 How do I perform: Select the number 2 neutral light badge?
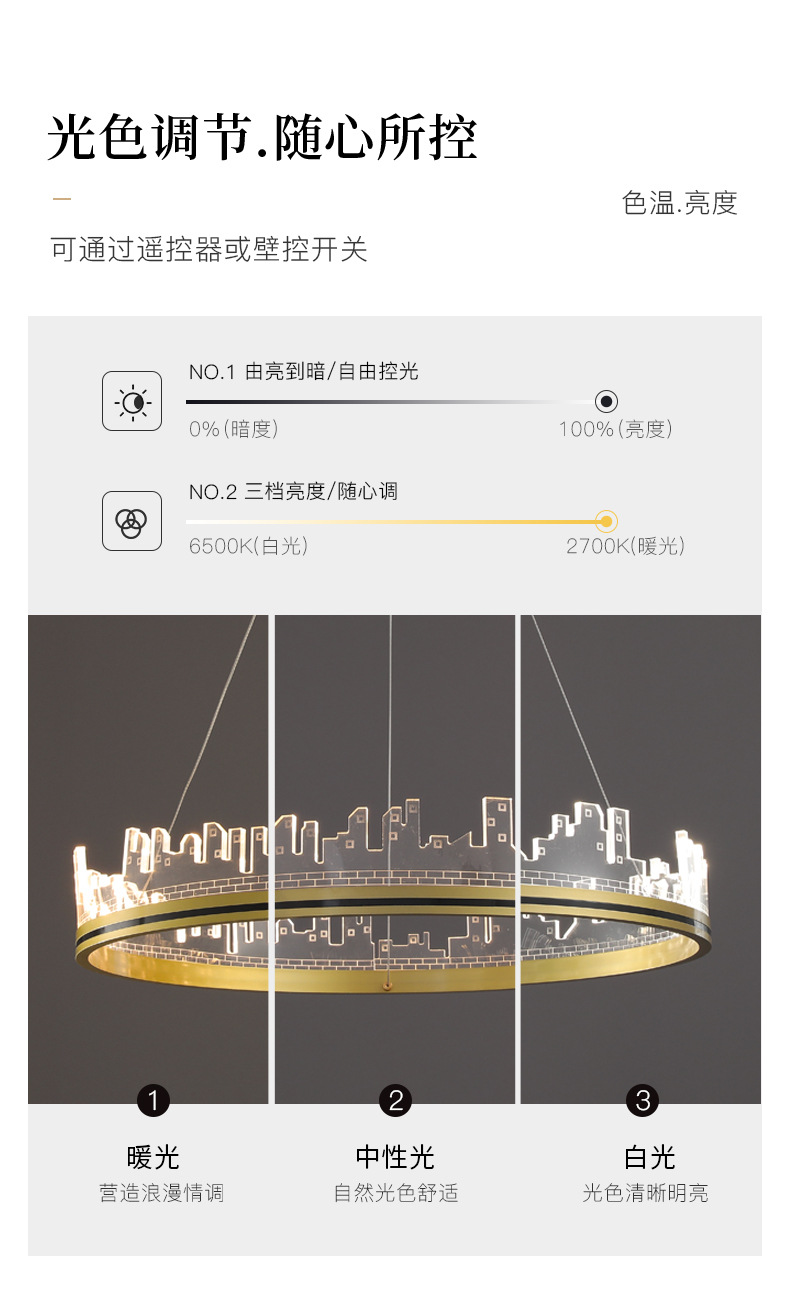pos(396,1100)
